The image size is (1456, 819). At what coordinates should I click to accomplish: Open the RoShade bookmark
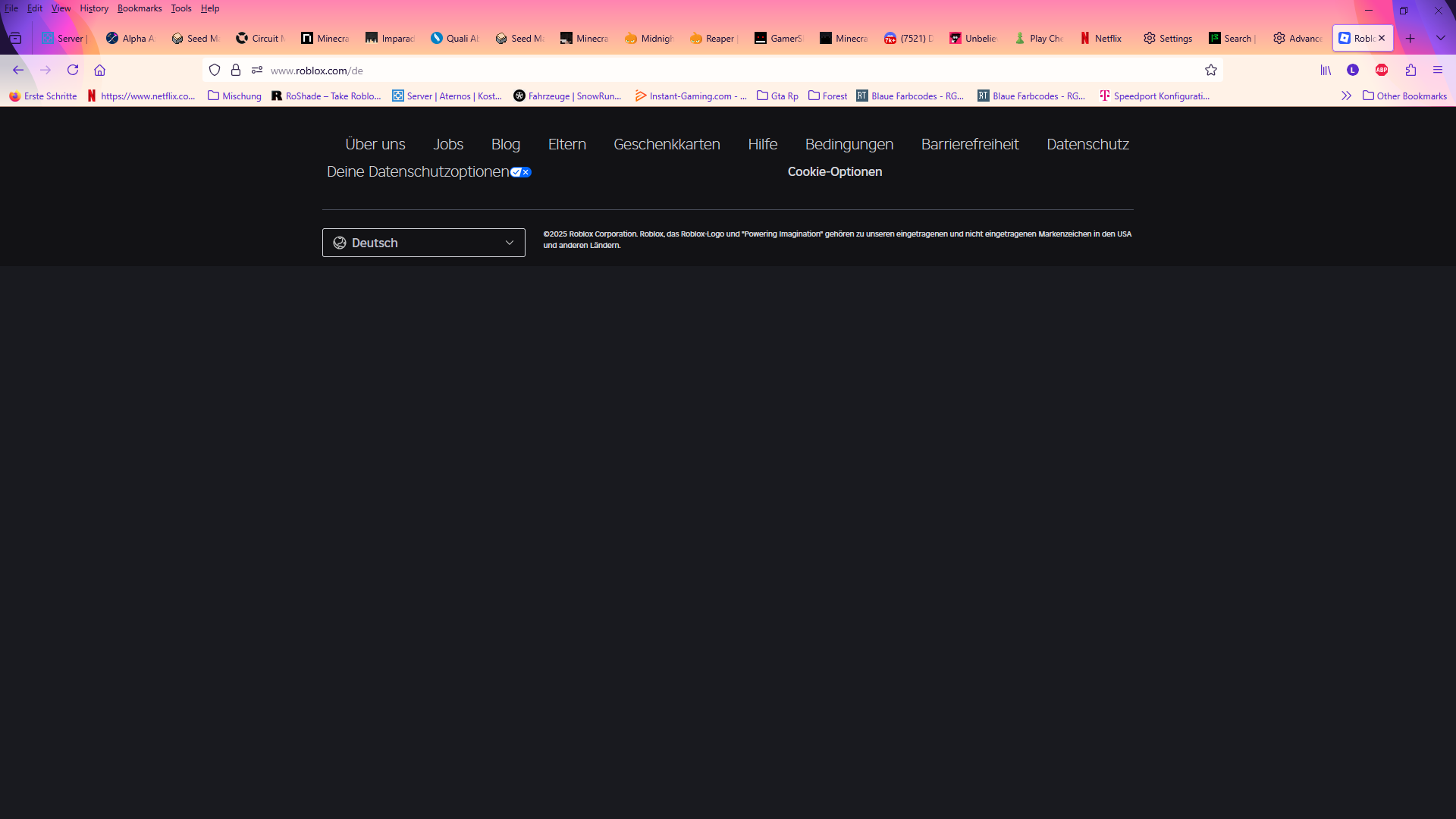tap(326, 96)
